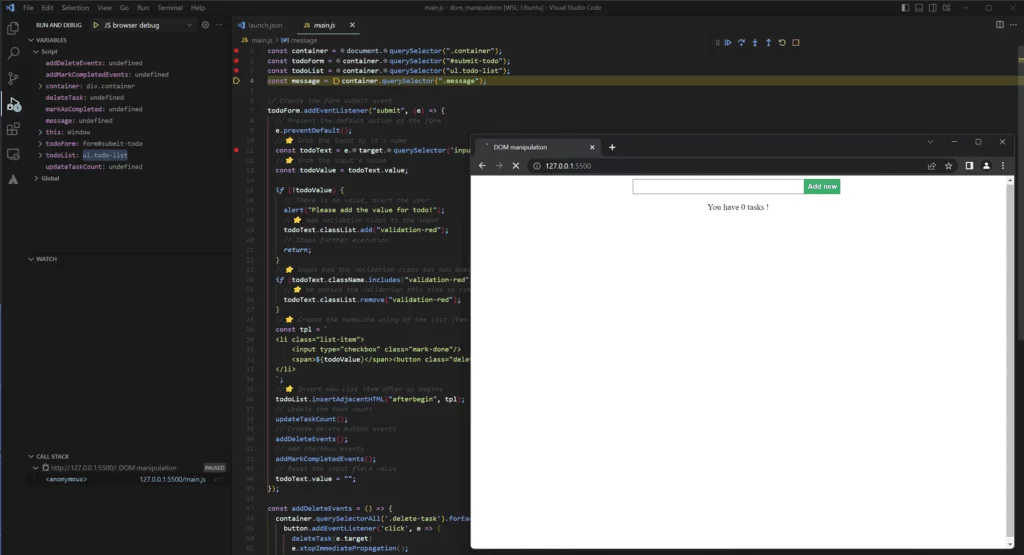
Task: Step out in the debug toolbar
Action: [769, 42]
